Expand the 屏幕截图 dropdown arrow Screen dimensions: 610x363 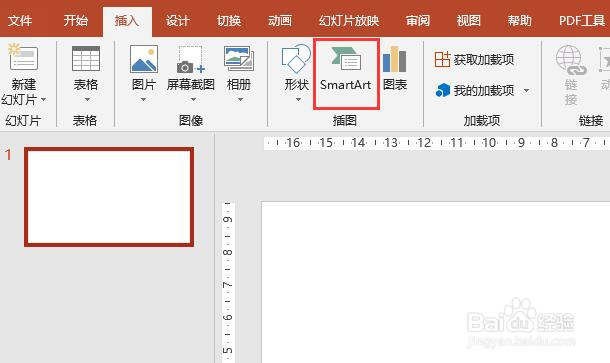pos(193,100)
